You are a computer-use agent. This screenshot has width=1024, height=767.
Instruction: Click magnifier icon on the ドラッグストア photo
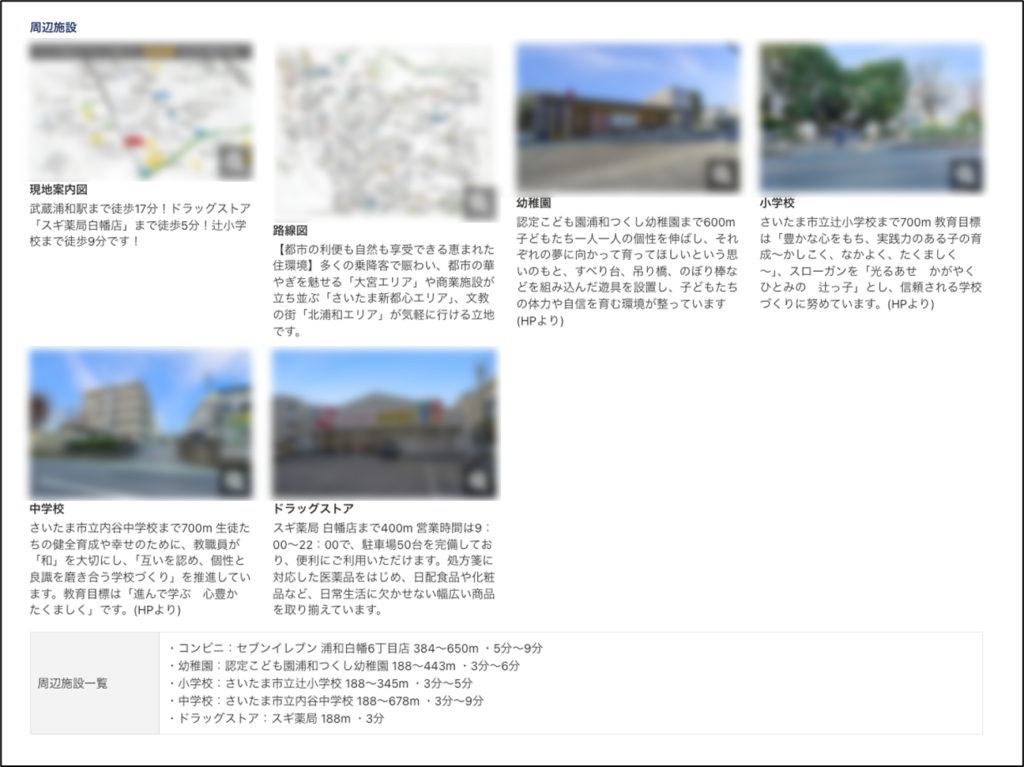tap(477, 480)
